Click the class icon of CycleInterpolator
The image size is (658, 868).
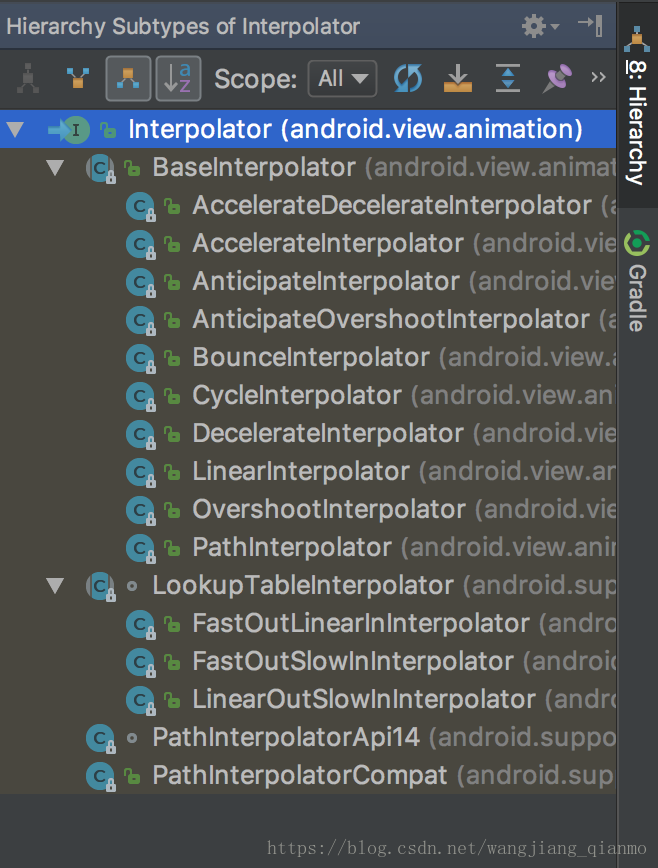pyautogui.click(x=141, y=396)
